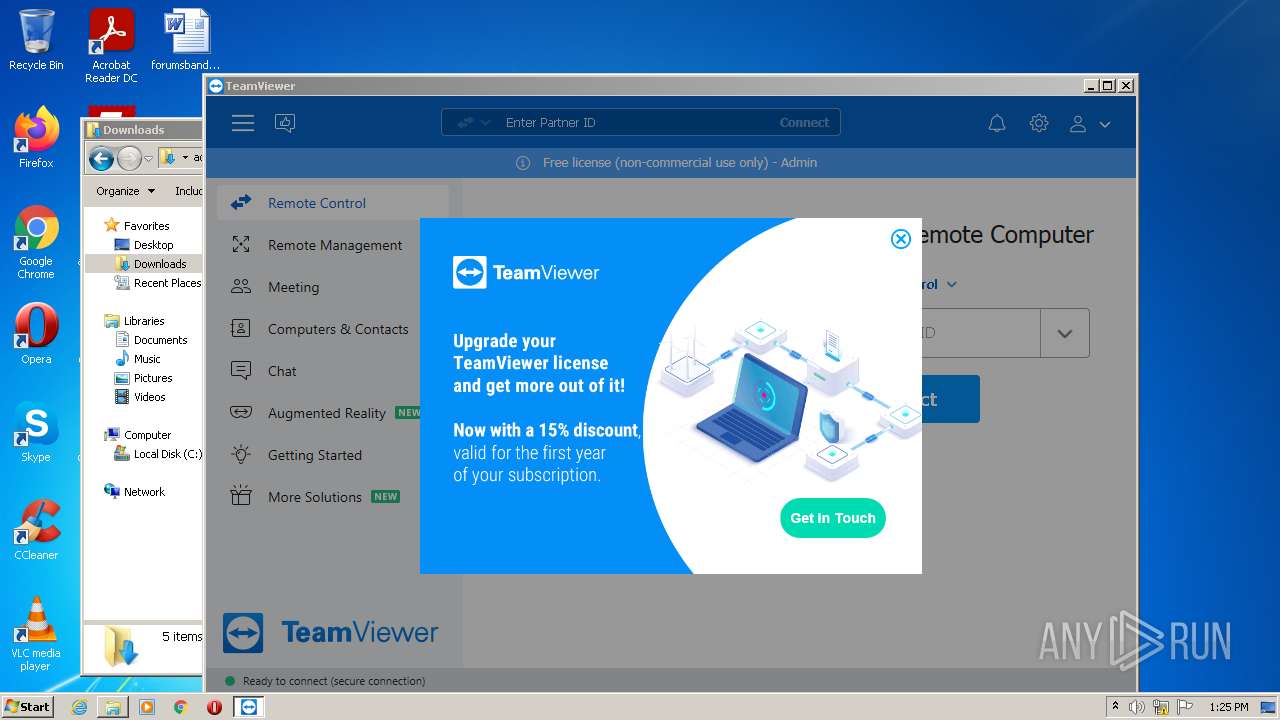Show hidden system tray icons

click(1115, 706)
